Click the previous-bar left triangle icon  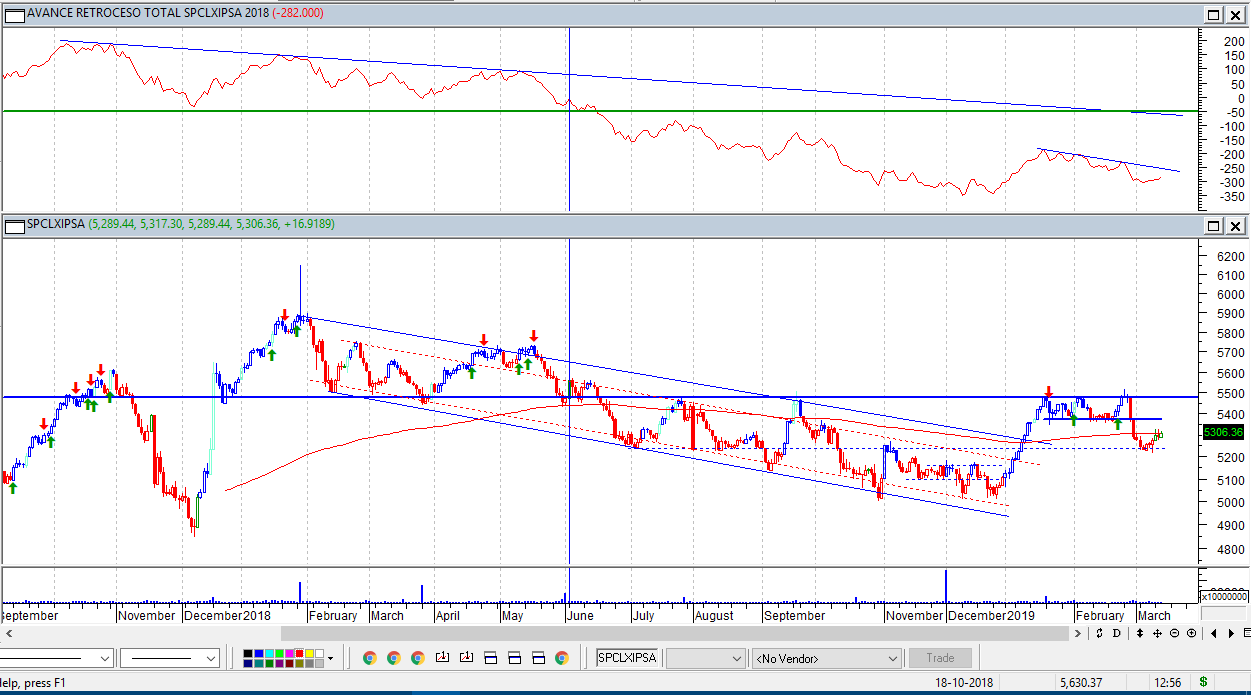(1214, 633)
